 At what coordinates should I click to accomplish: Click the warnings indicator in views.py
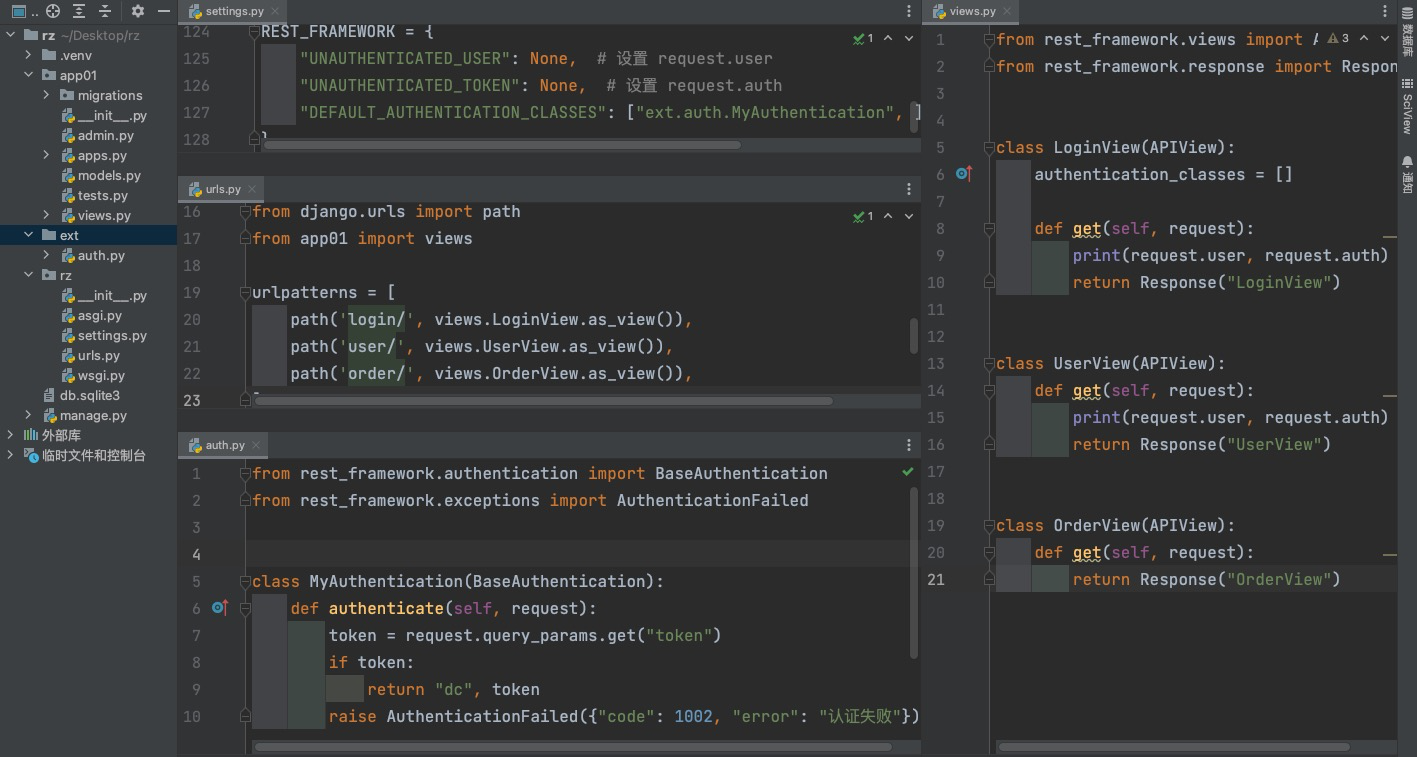[x=1338, y=38]
